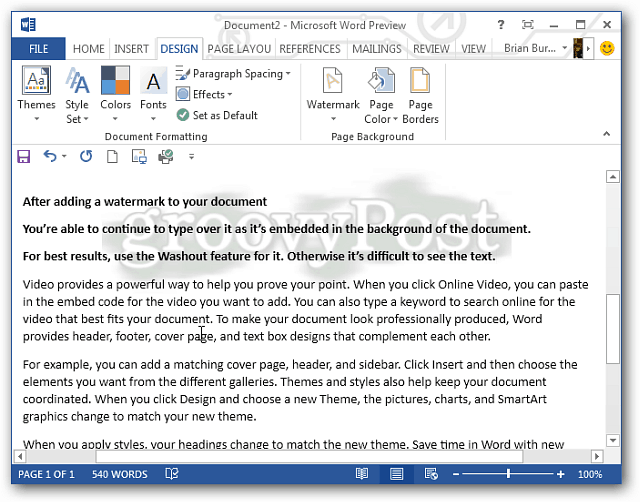The image size is (640, 502).
Task: Click the vertical scrollbar up arrow
Action: point(613,177)
